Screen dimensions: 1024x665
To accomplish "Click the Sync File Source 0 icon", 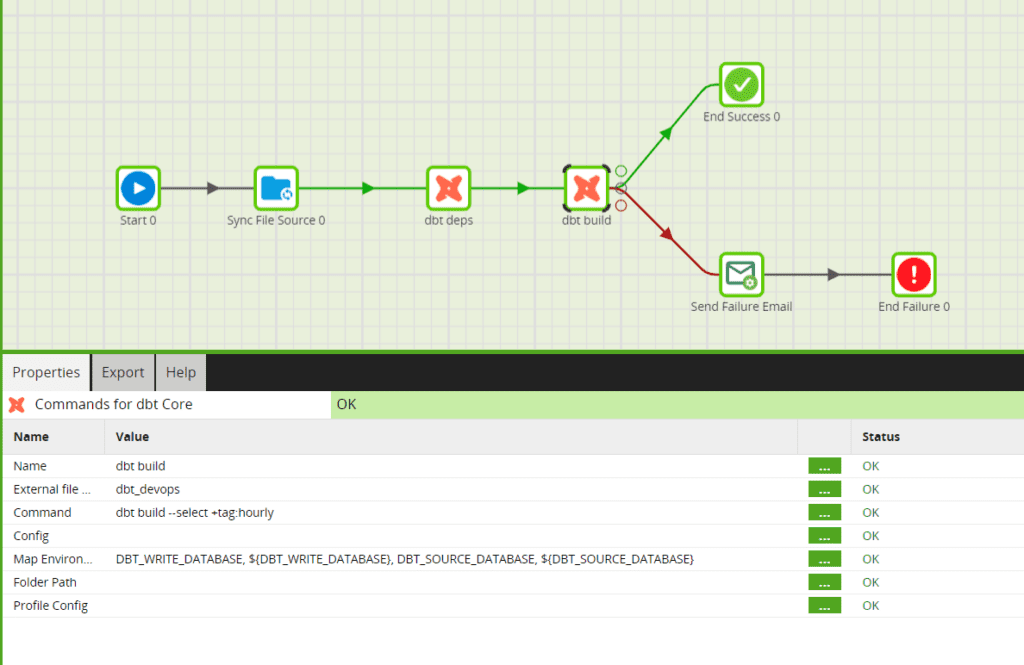I will coord(276,188).
